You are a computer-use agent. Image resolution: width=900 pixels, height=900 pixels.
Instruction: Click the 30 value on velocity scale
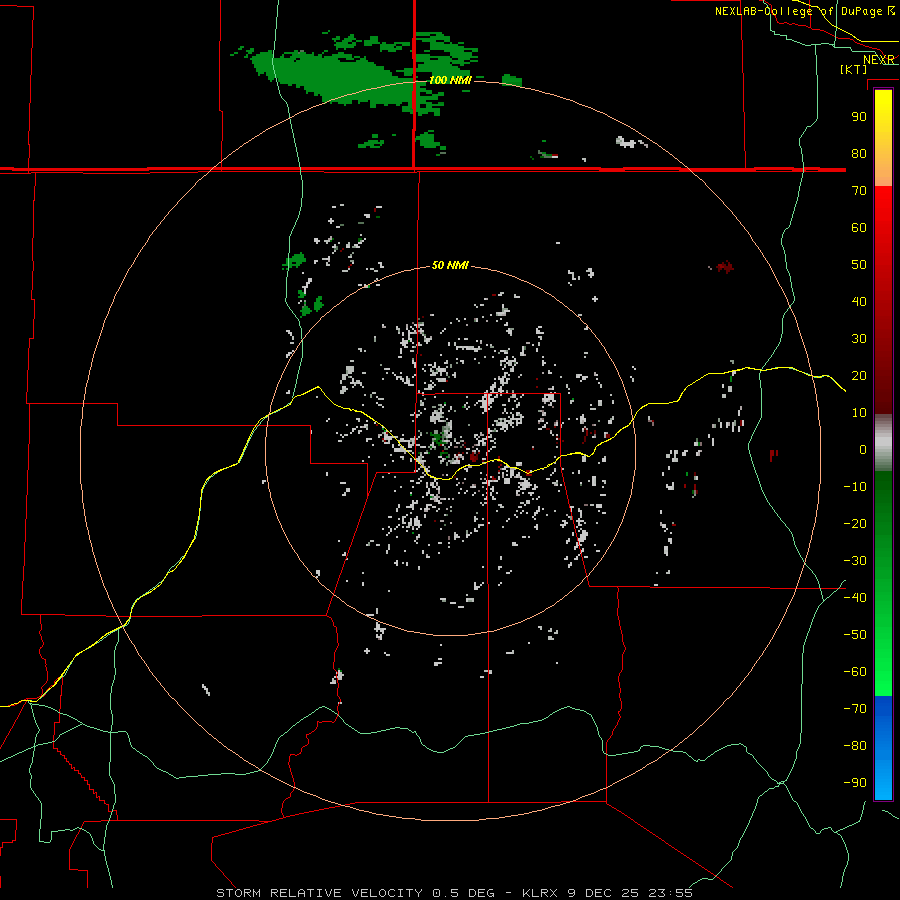click(859, 339)
